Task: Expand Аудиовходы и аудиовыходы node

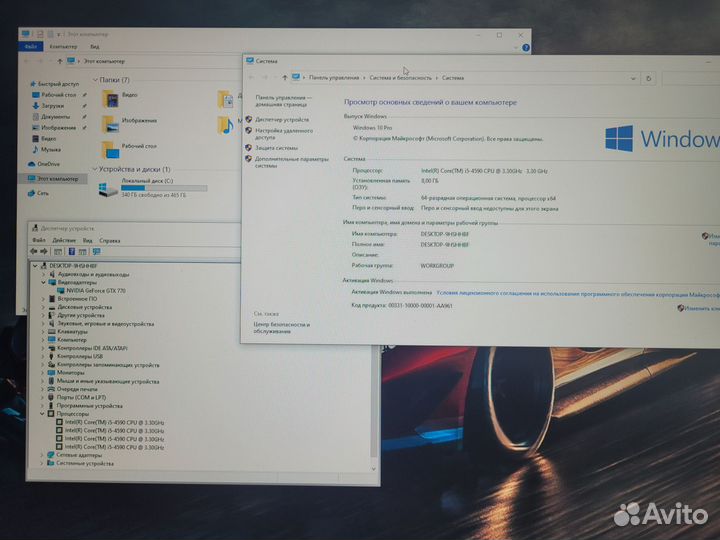Action: point(44,274)
